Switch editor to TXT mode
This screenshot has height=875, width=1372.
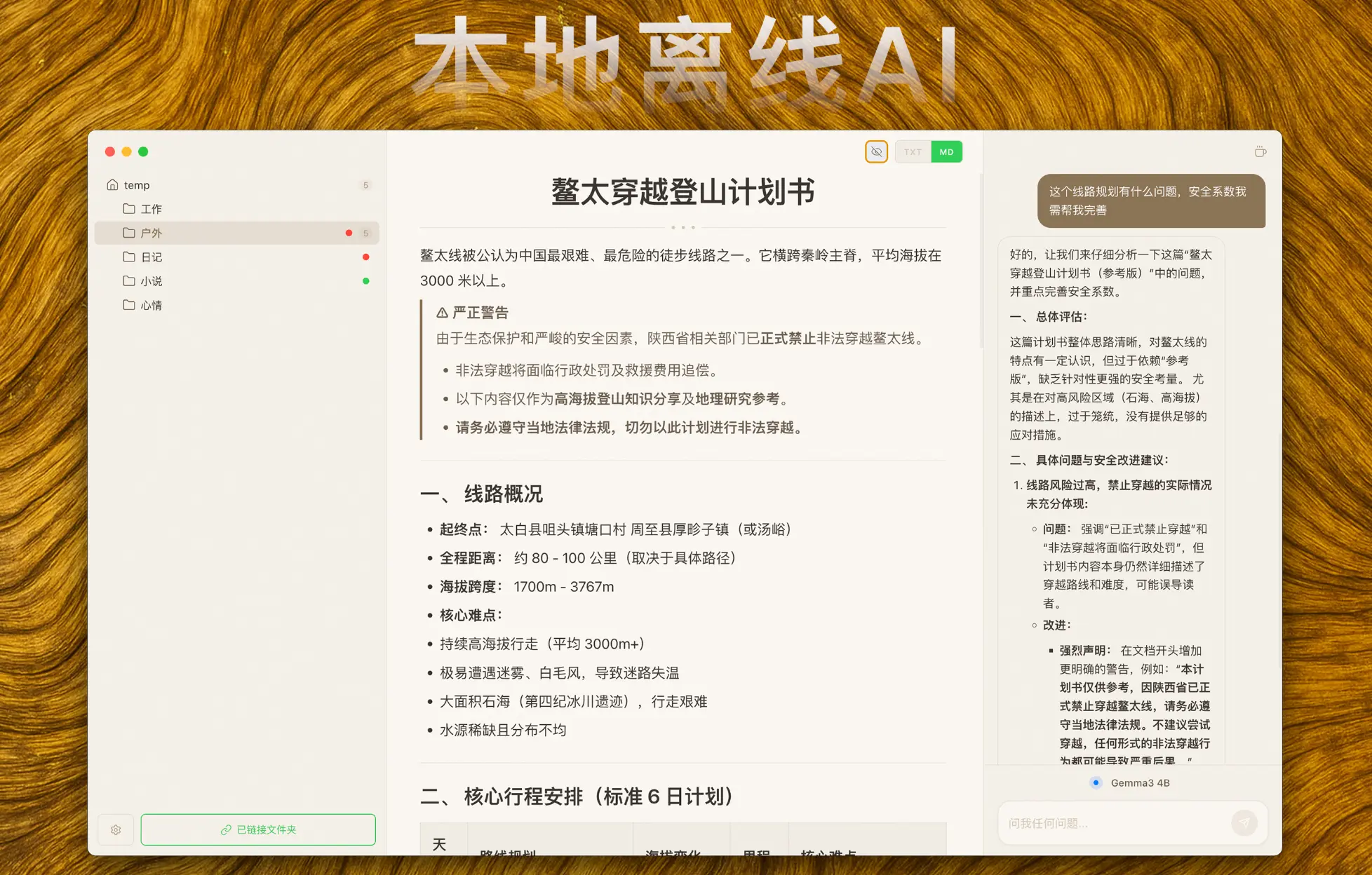pos(913,151)
